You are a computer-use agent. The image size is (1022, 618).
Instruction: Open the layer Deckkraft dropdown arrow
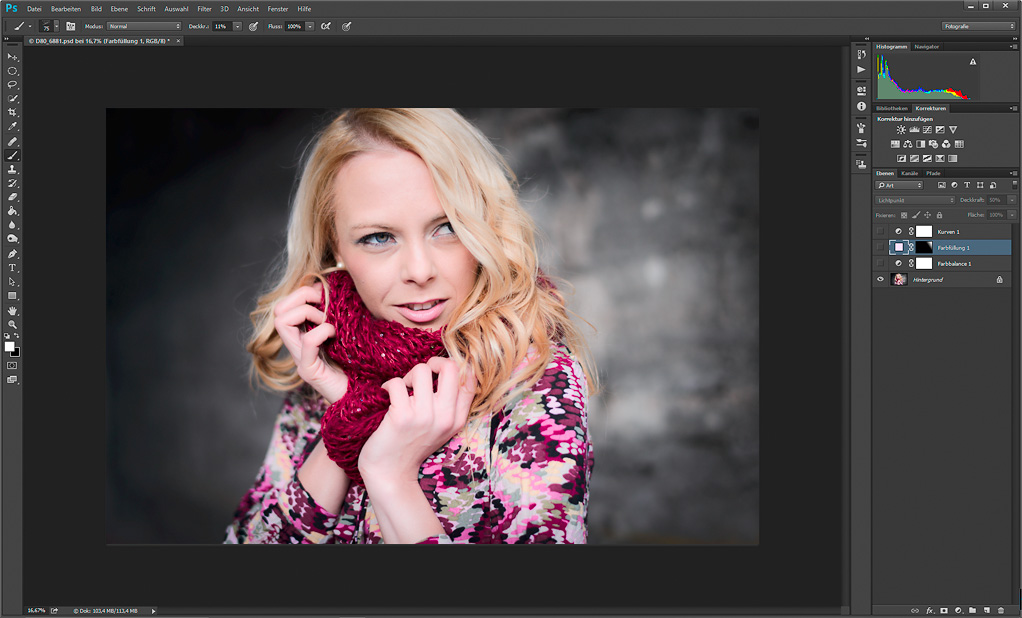(1012, 200)
